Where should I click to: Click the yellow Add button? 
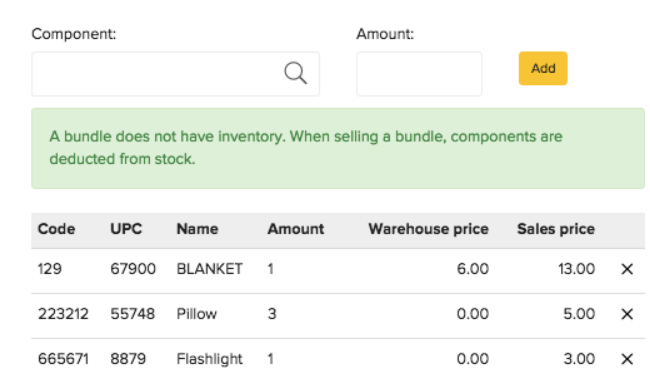click(x=543, y=68)
